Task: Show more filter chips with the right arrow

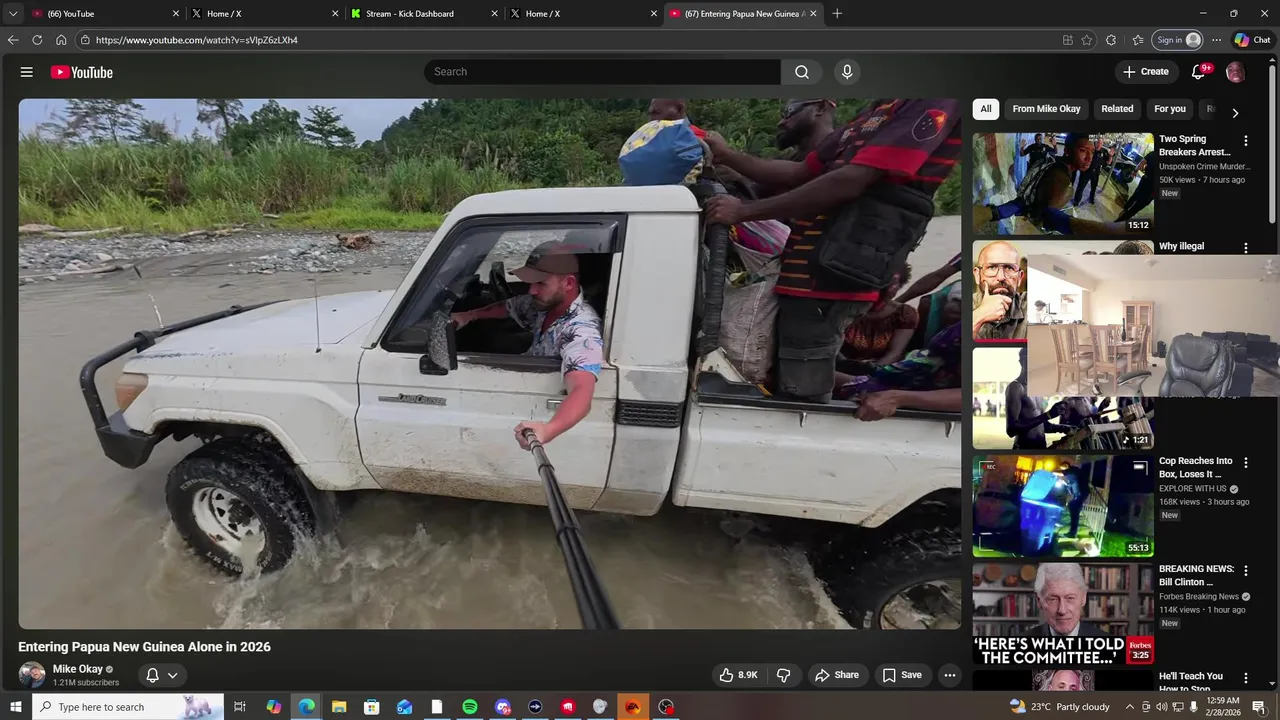Action: click(1235, 113)
